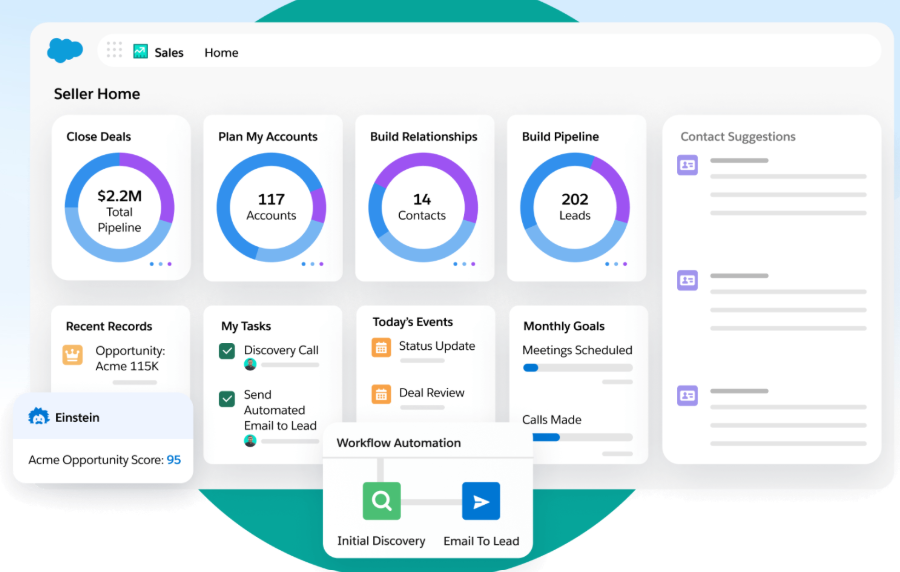Click the Plan My Accounts donut chart
900x572 pixels.
click(x=271, y=207)
